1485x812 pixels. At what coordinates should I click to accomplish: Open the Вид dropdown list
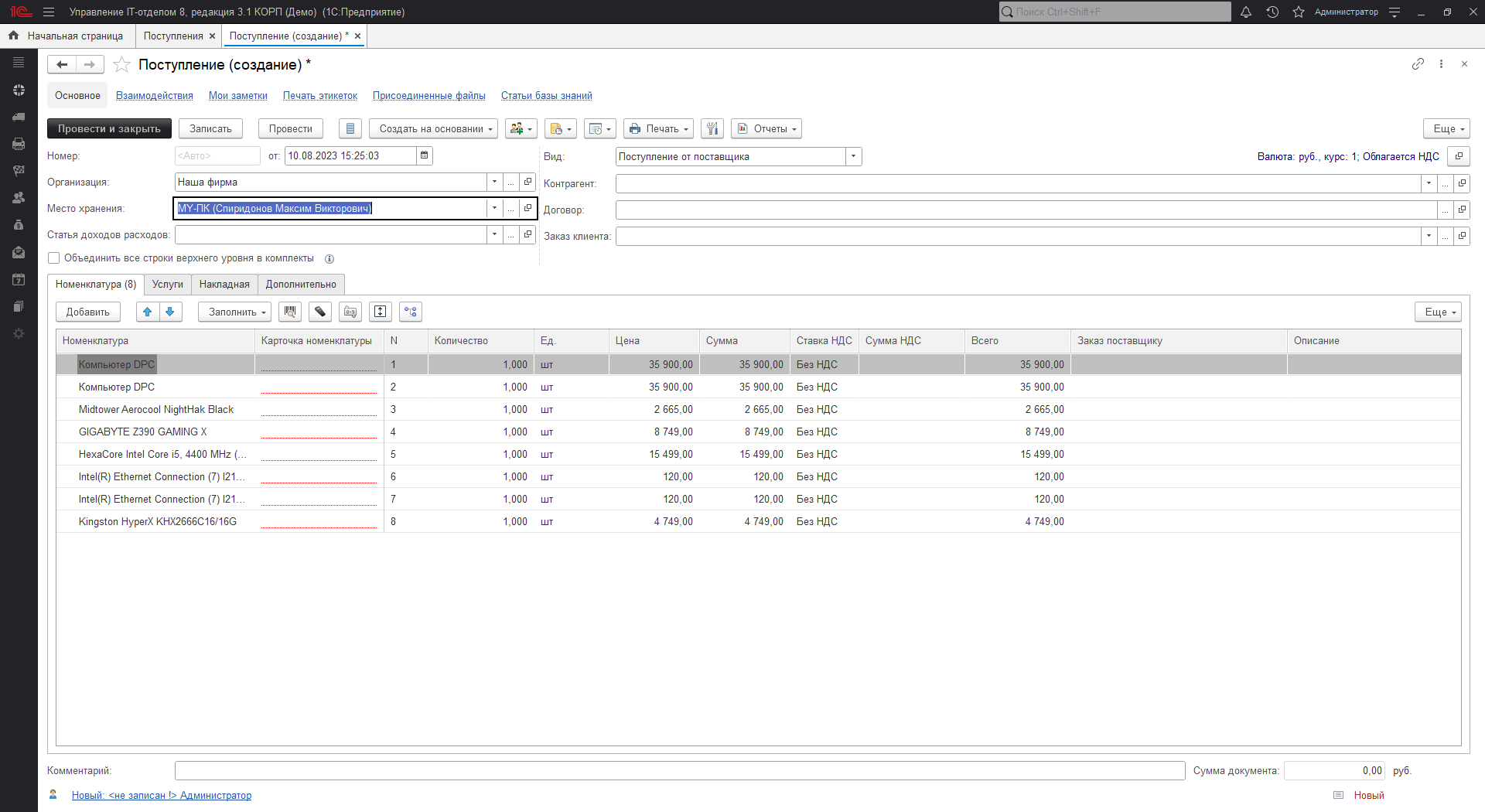853,157
